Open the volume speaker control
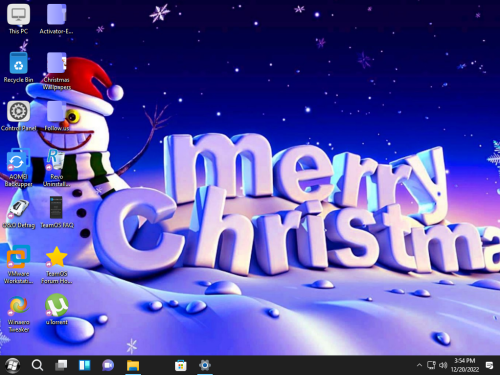Screen dimensions: 500x375 443,365
